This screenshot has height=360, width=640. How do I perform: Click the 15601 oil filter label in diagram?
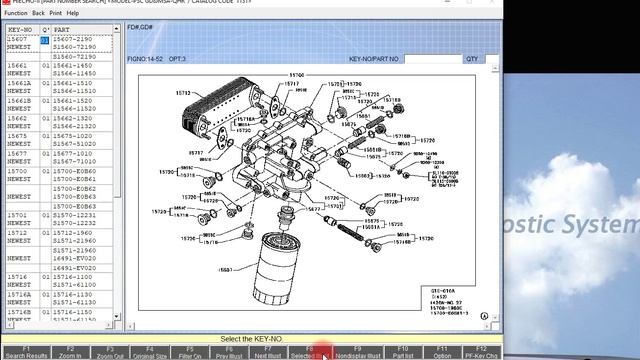(x=225, y=270)
